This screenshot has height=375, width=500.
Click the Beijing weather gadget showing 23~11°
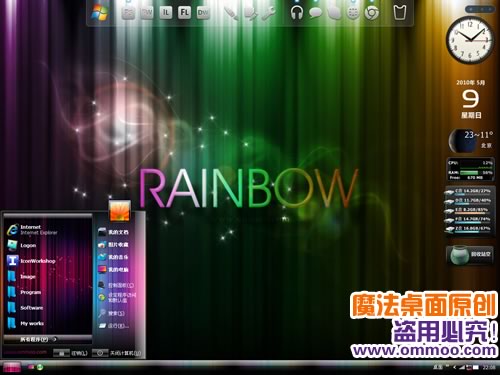pos(471,140)
